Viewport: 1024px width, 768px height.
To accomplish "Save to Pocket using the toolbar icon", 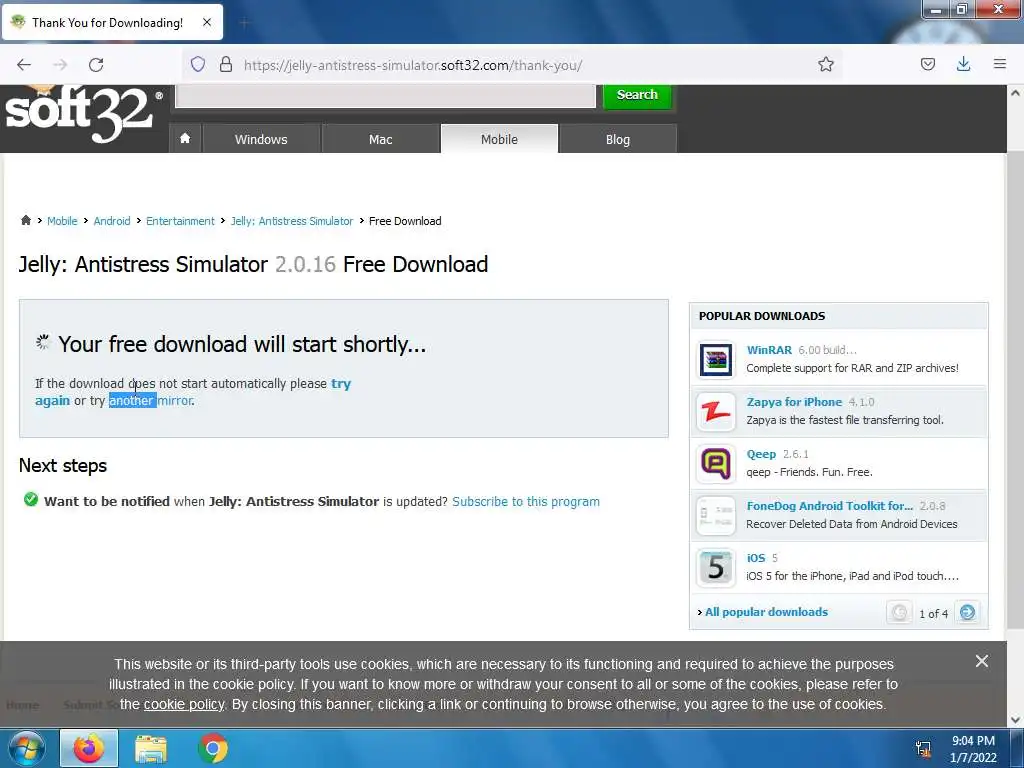I will tap(927, 64).
